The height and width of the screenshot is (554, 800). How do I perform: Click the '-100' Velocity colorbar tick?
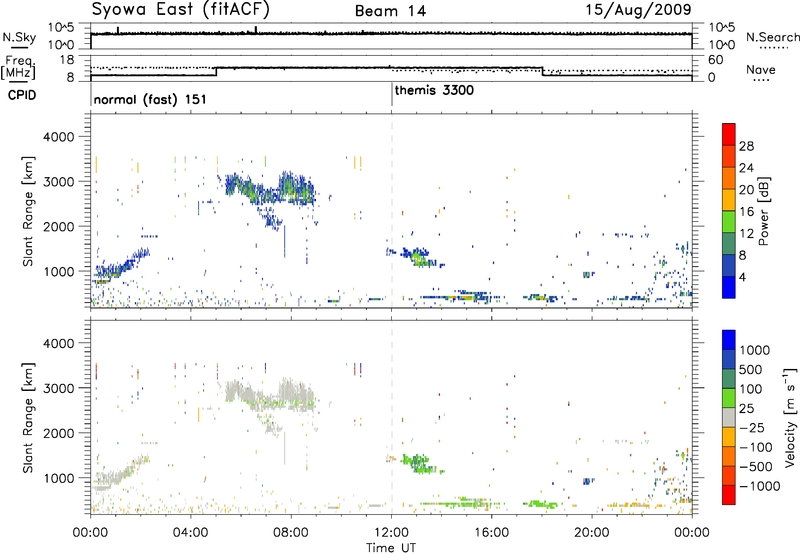pyautogui.click(x=756, y=447)
